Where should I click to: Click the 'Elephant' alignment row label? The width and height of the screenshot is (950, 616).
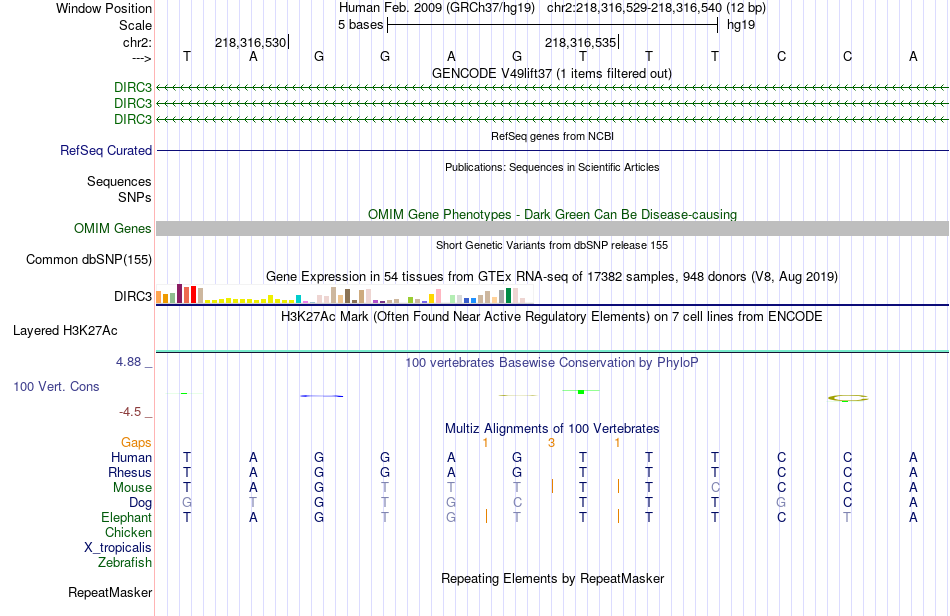[127, 517]
